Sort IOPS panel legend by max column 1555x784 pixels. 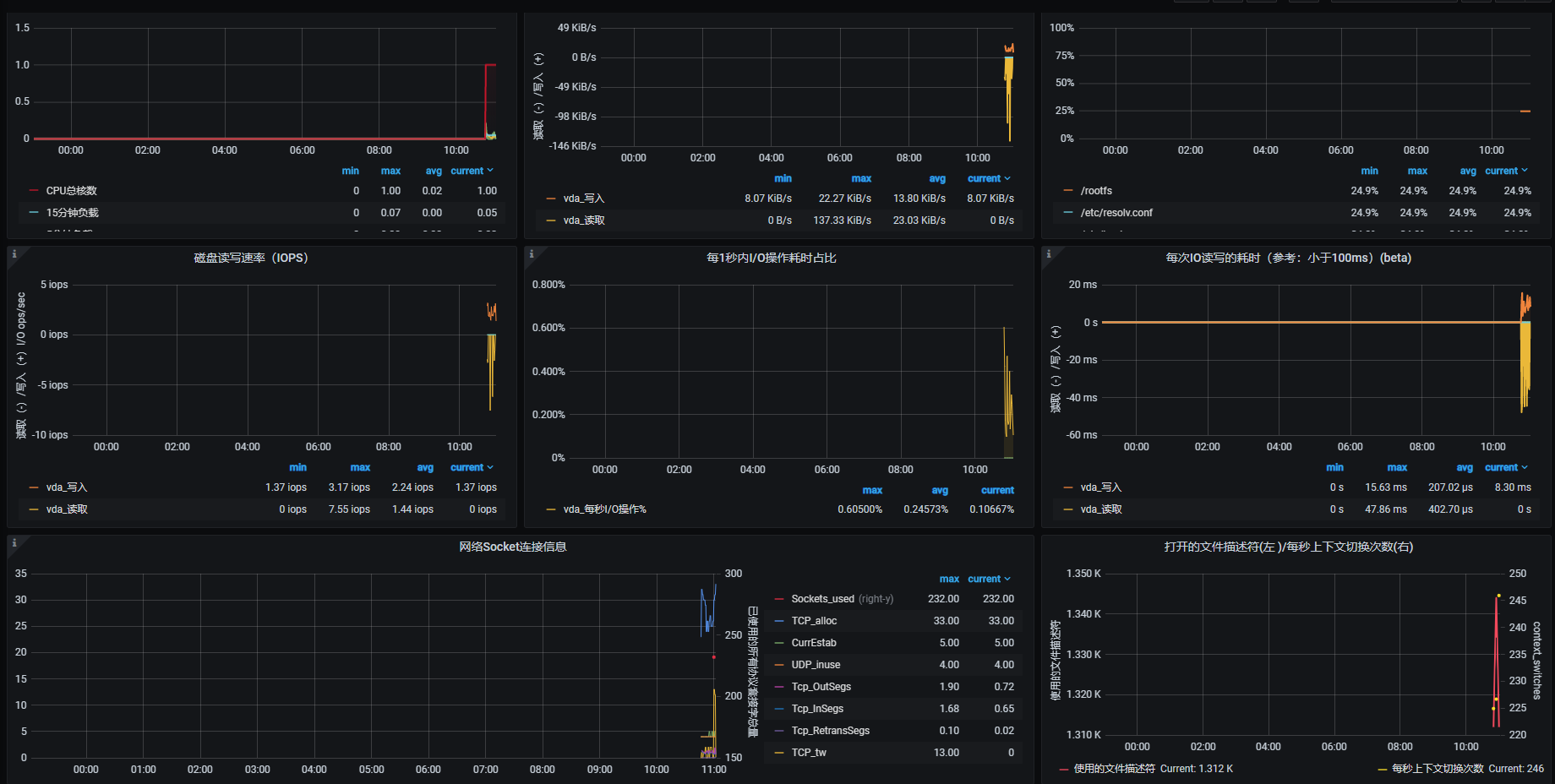click(x=360, y=467)
